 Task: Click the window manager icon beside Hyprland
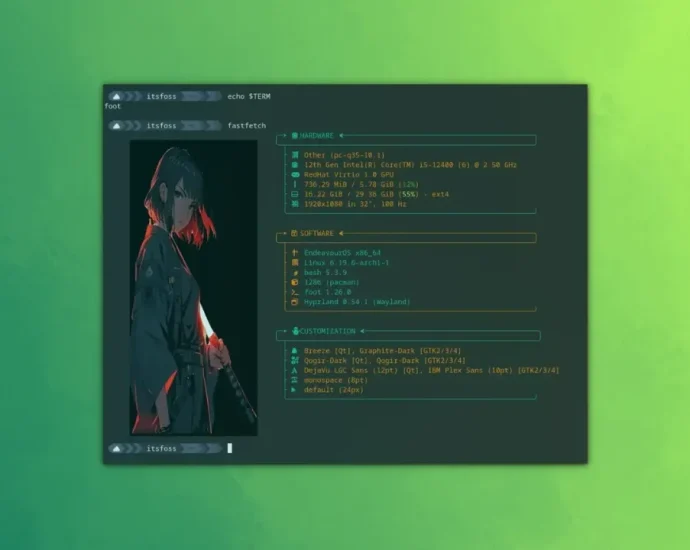pyautogui.click(x=295, y=302)
